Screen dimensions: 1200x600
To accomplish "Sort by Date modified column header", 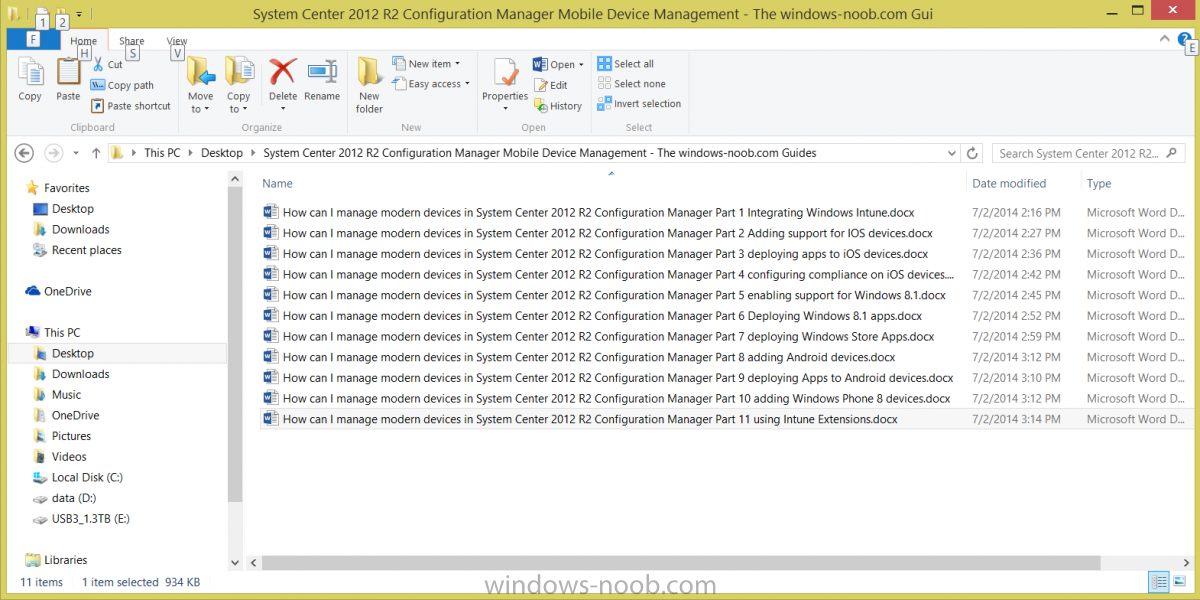I will click(1009, 183).
